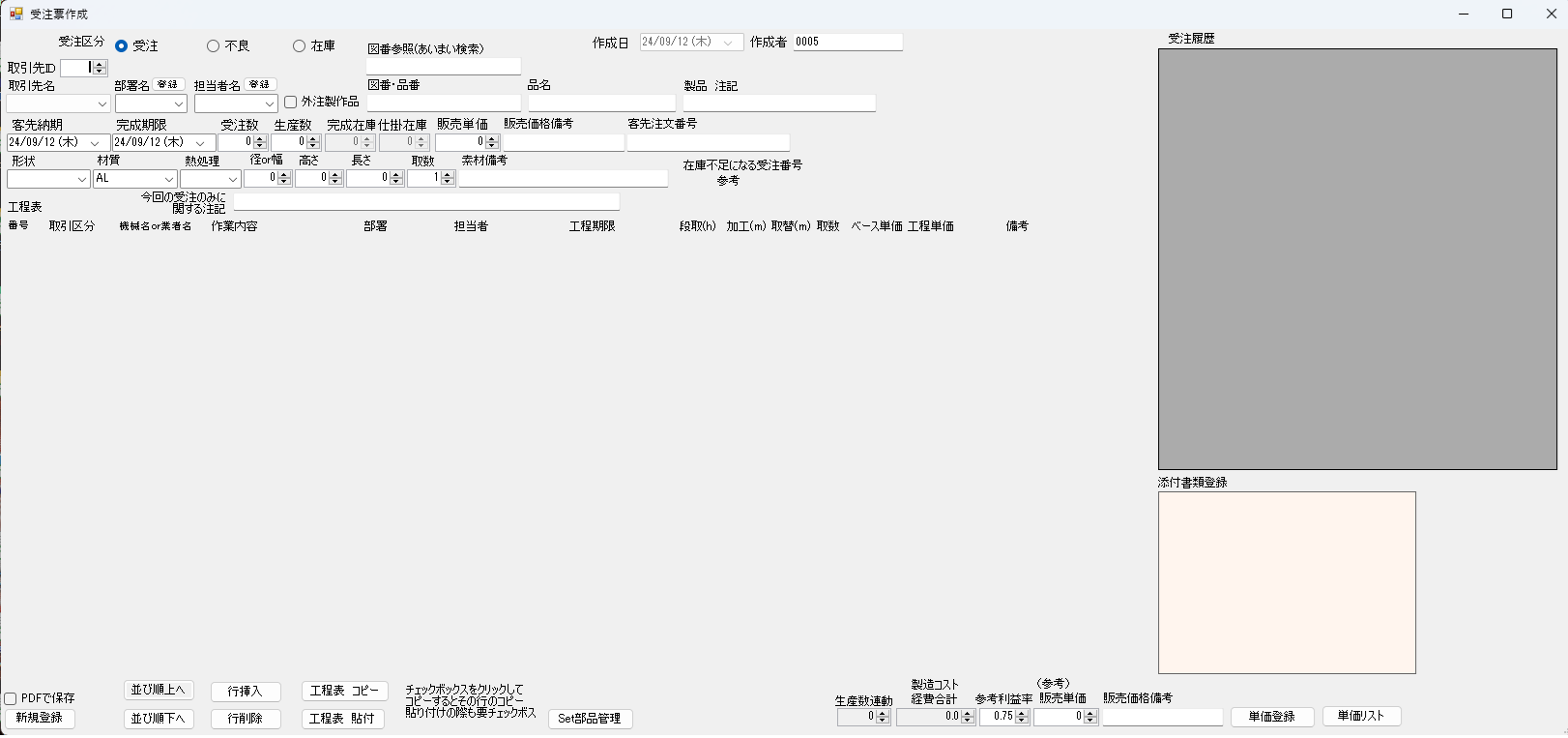The width and height of the screenshot is (1568, 738).
Task: Click the 生産数 spinner arrows
Action: 312,142
